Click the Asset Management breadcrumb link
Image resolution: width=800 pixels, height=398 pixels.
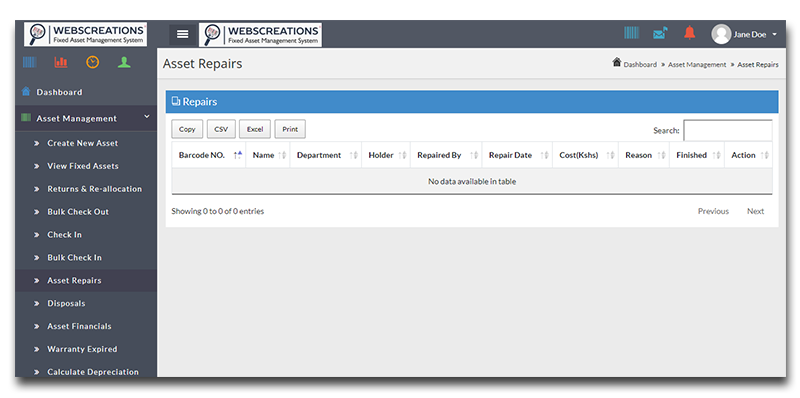[697, 65]
